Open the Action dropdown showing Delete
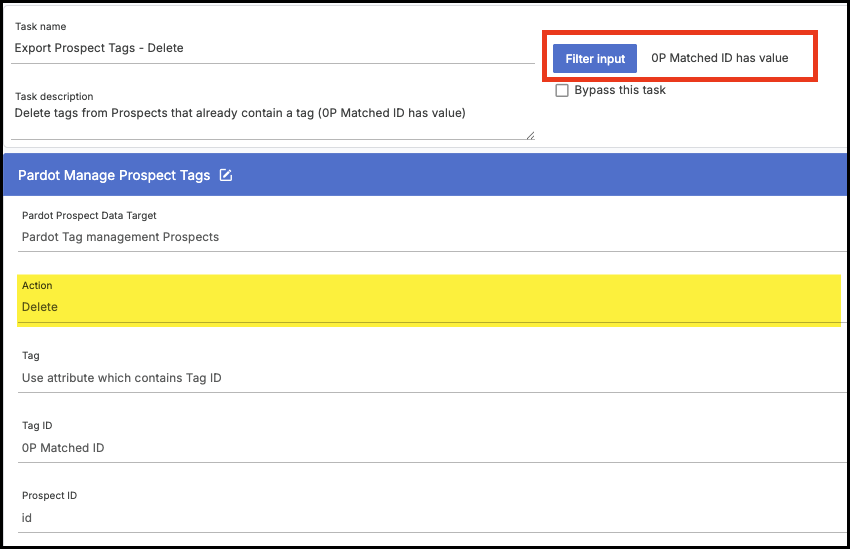The image size is (850, 549). 429,307
